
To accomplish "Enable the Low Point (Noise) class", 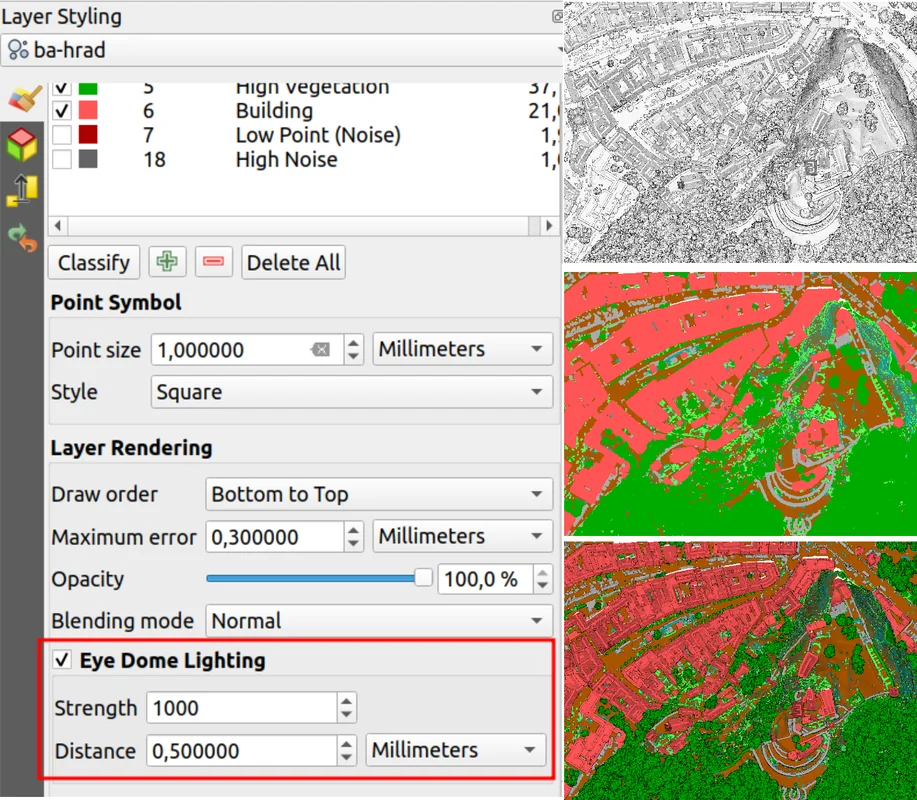I will 62,135.
